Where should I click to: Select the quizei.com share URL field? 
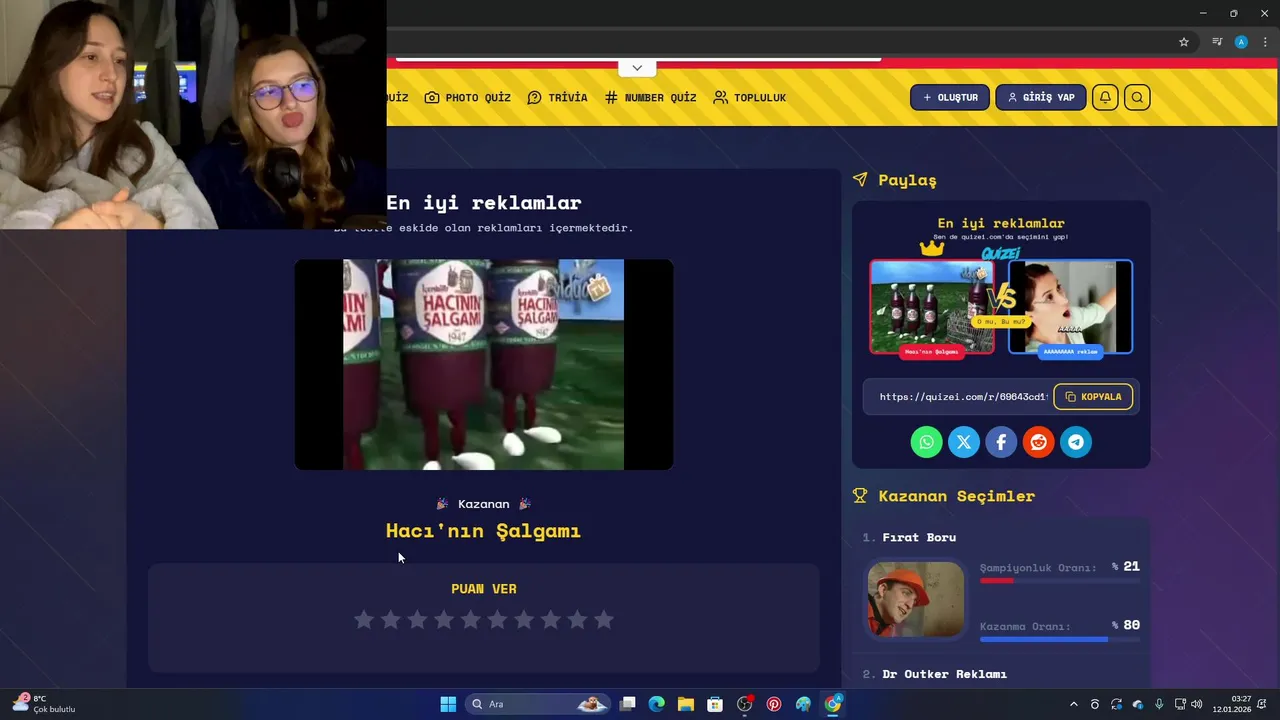(963, 397)
